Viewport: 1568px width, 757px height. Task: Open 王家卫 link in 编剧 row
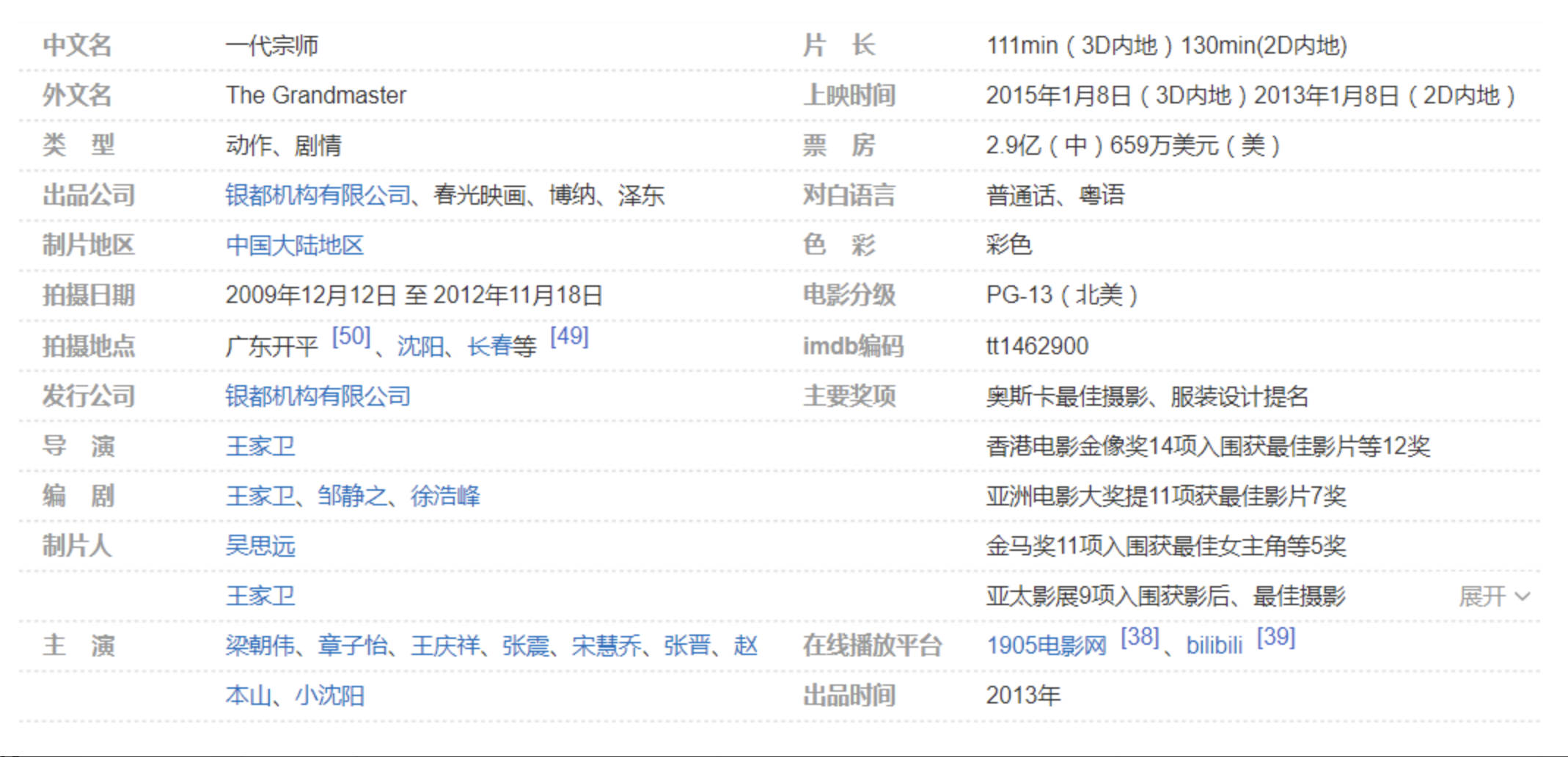pyautogui.click(x=260, y=496)
